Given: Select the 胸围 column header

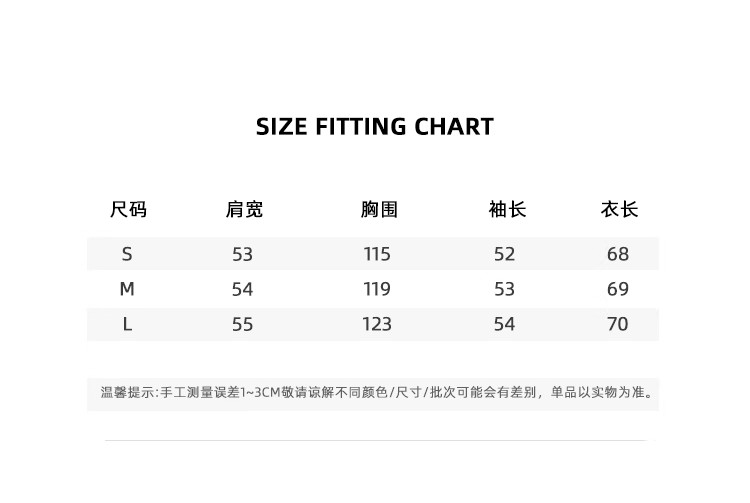Looking at the screenshot, I should [379, 210].
